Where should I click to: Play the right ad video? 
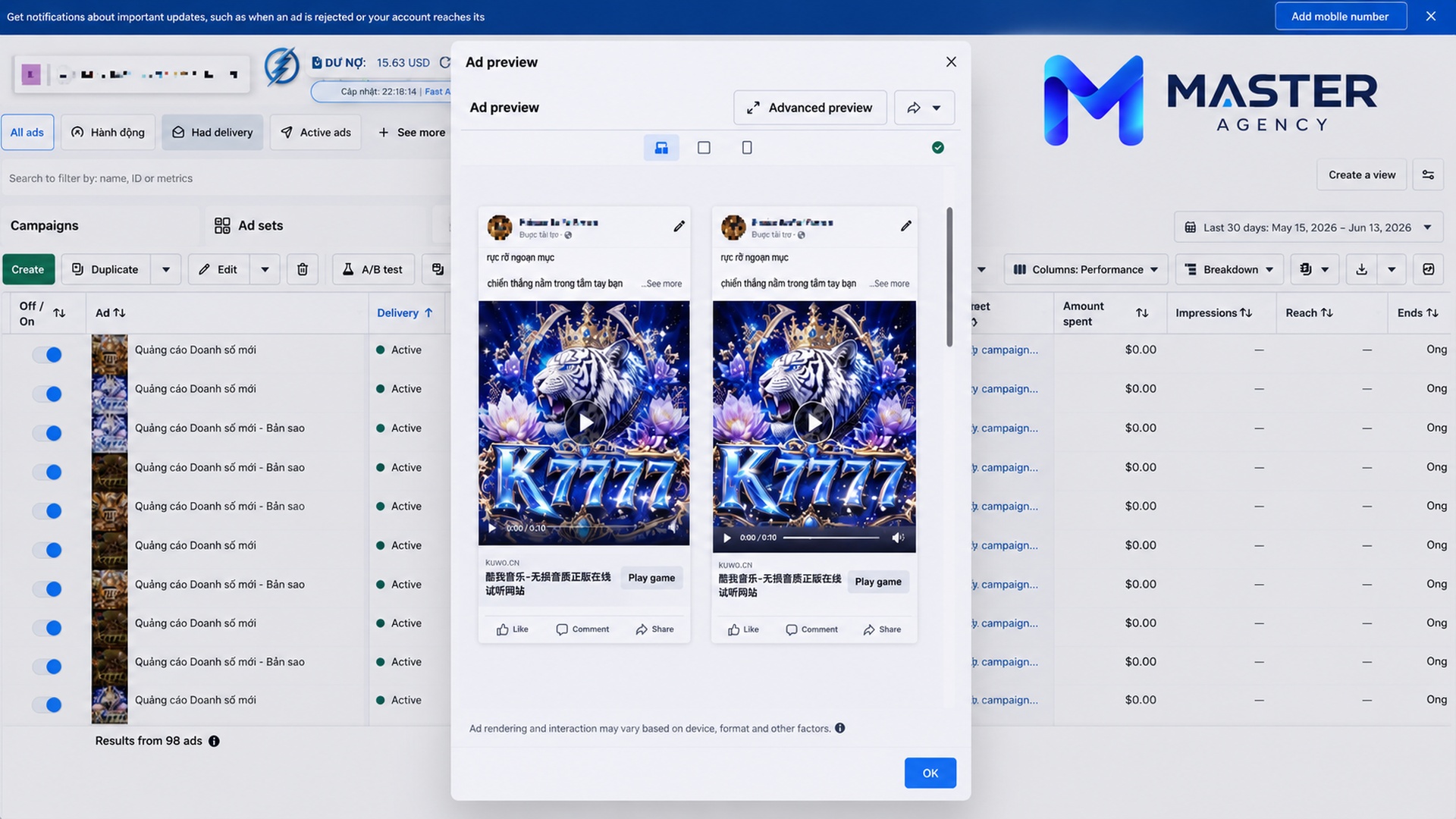(814, 422)
